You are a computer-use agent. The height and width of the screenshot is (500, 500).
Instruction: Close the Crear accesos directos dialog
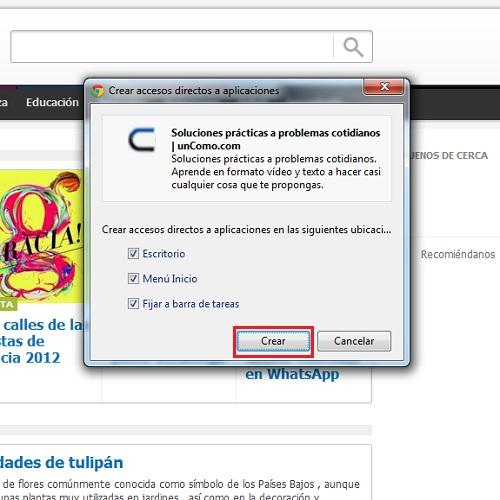384,87
